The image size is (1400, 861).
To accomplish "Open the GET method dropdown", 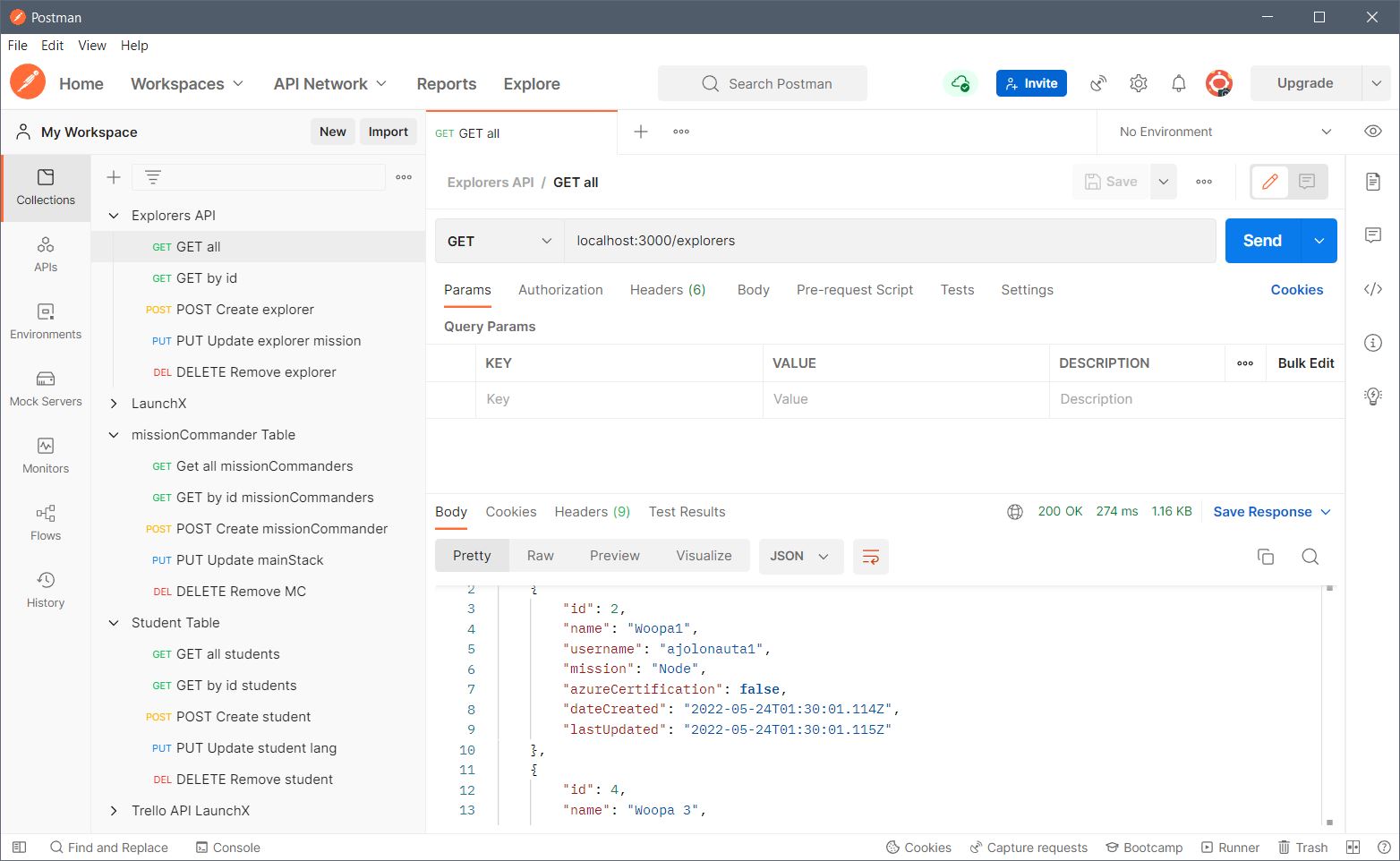I will pos(499,241).
